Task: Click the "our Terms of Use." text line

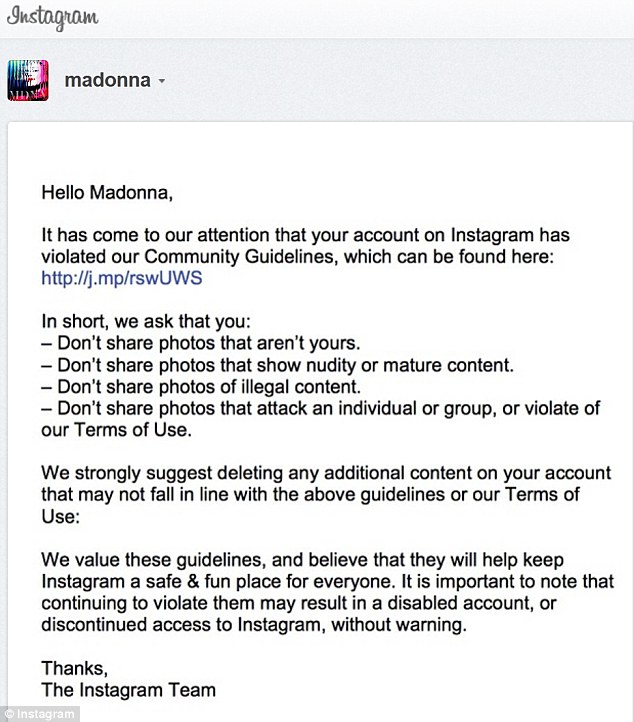Action: pos(116,430)
